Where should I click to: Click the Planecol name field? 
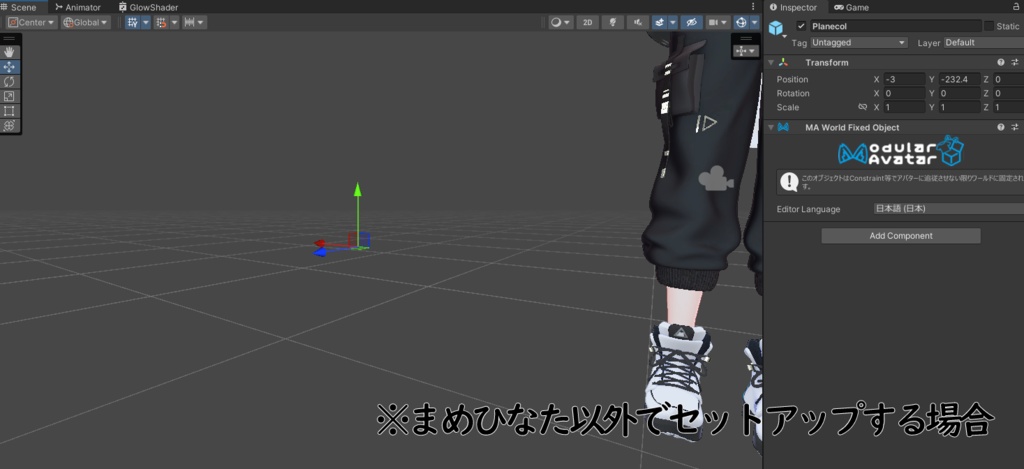coord(895,26)
